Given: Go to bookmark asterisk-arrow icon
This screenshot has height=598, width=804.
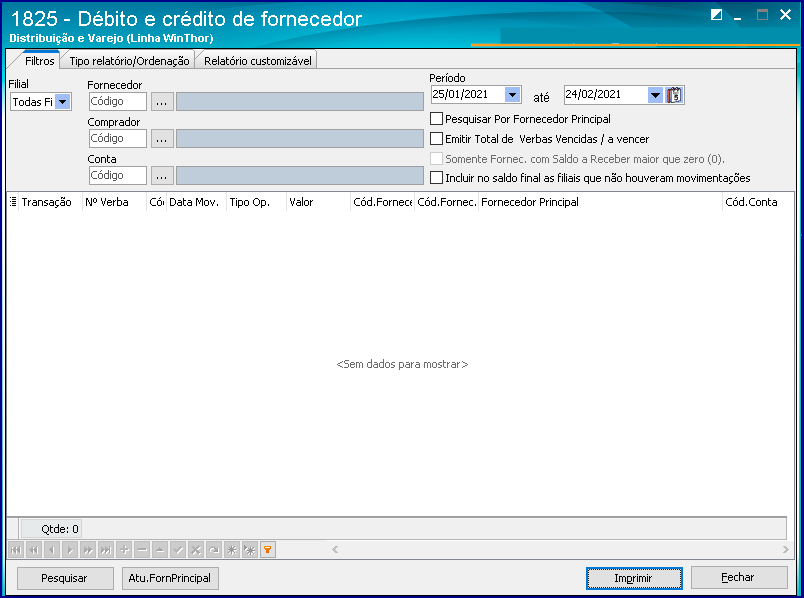Looking at the screenshot, I should (x=250, y=550).
